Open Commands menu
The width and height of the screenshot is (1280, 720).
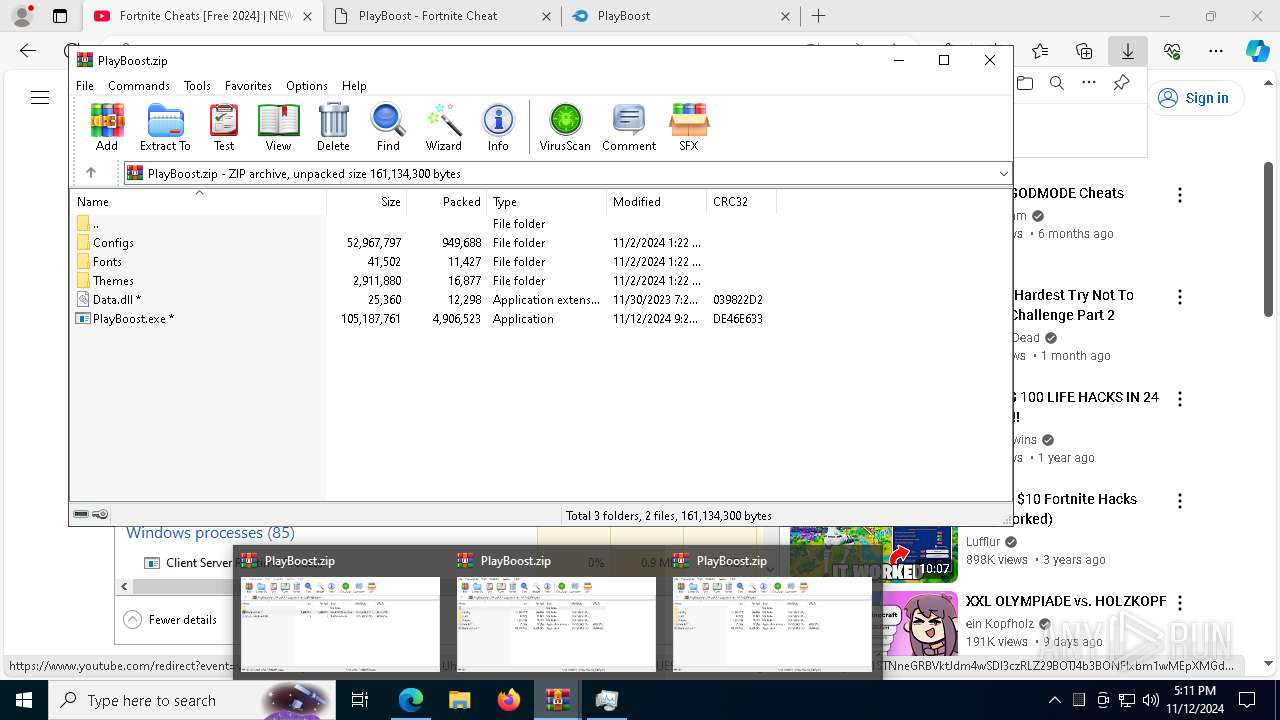pos(139,86)
